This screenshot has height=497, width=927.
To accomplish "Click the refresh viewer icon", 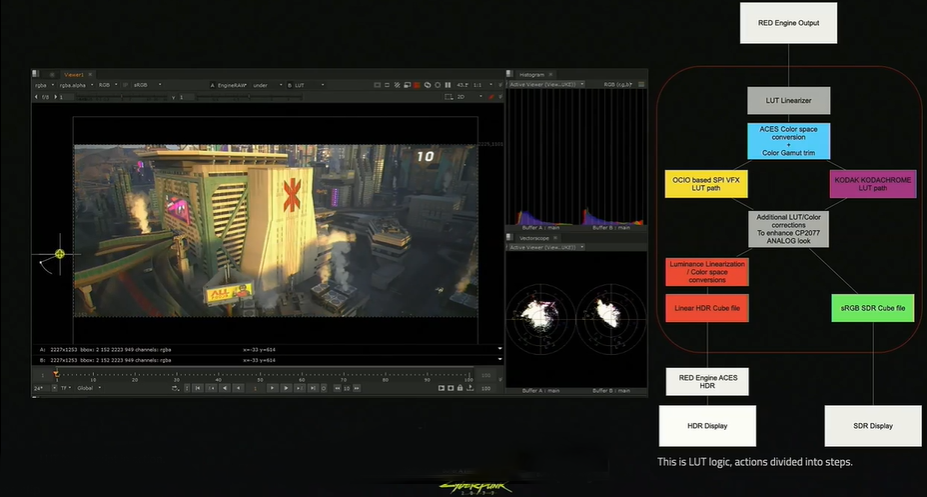I will click(427, 85).
